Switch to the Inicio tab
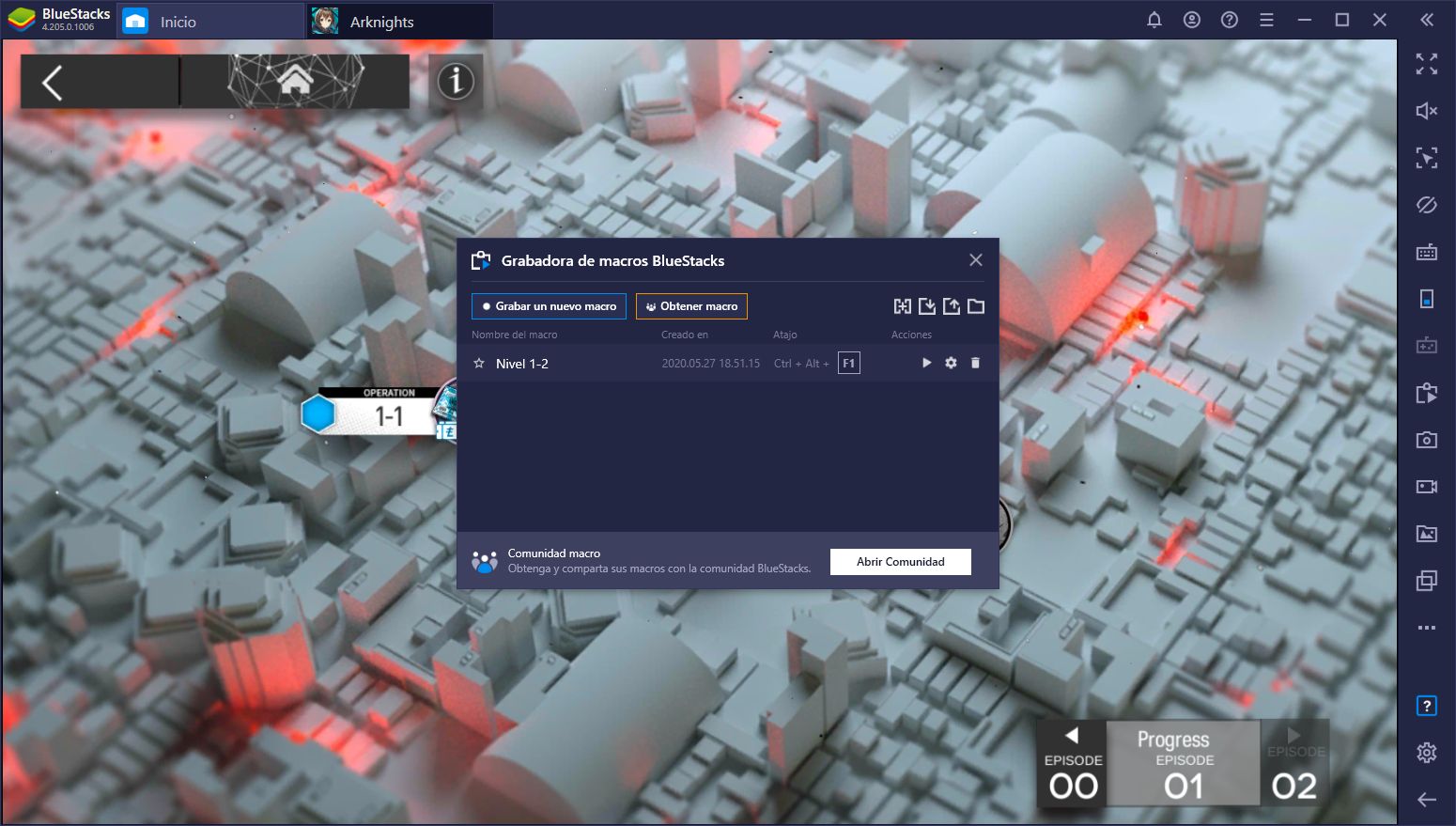This screenshot has width=1456, height=826. tap(210, 22)
